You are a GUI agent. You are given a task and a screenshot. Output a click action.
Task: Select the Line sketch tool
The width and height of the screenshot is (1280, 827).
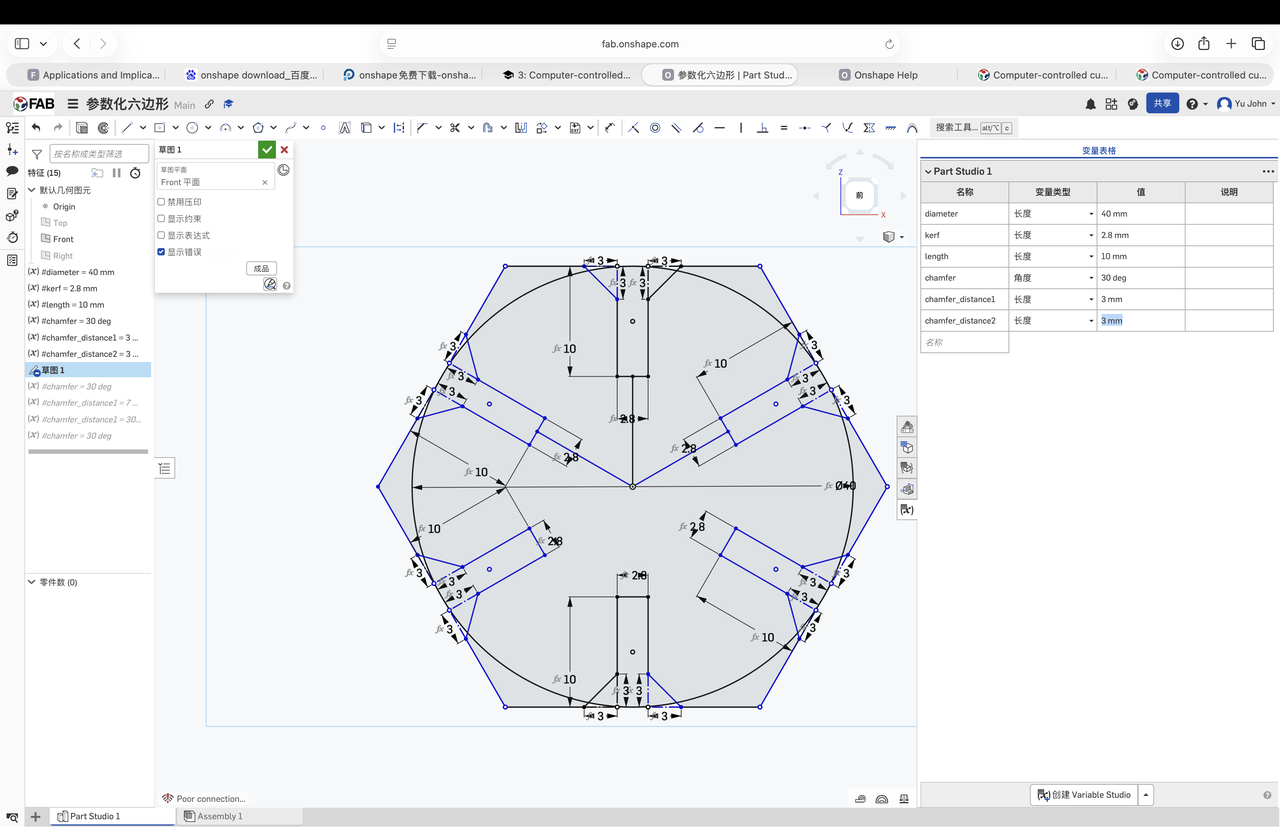pos(127,128)
